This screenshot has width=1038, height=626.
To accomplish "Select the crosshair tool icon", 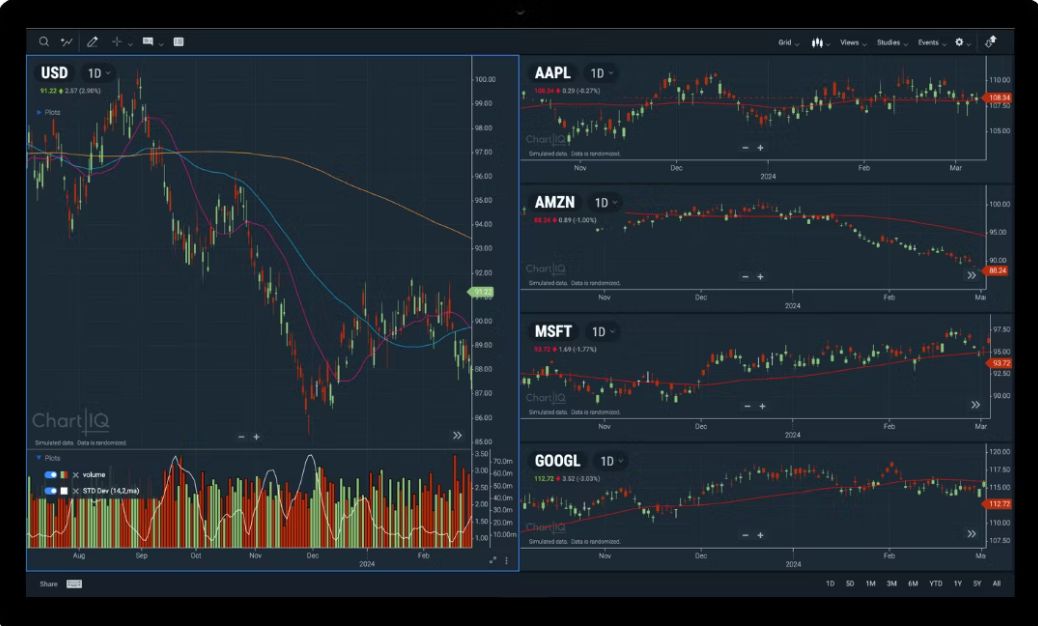I will (x=117, y=42).
